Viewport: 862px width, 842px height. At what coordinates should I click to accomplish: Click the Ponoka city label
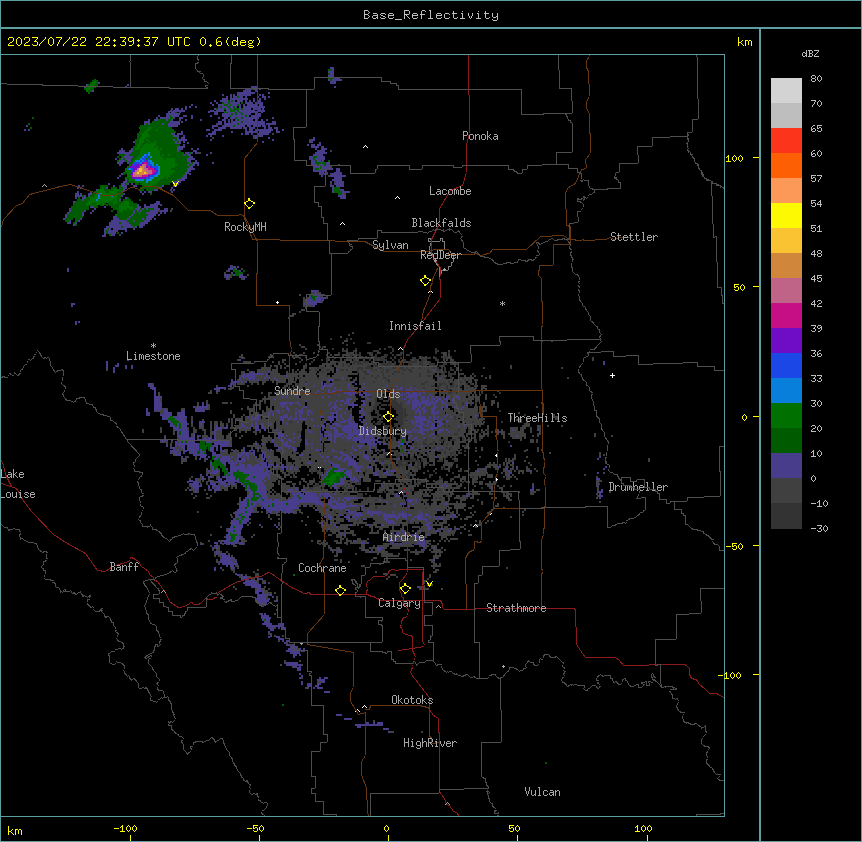pyautogui.click(x=480, y=136)
